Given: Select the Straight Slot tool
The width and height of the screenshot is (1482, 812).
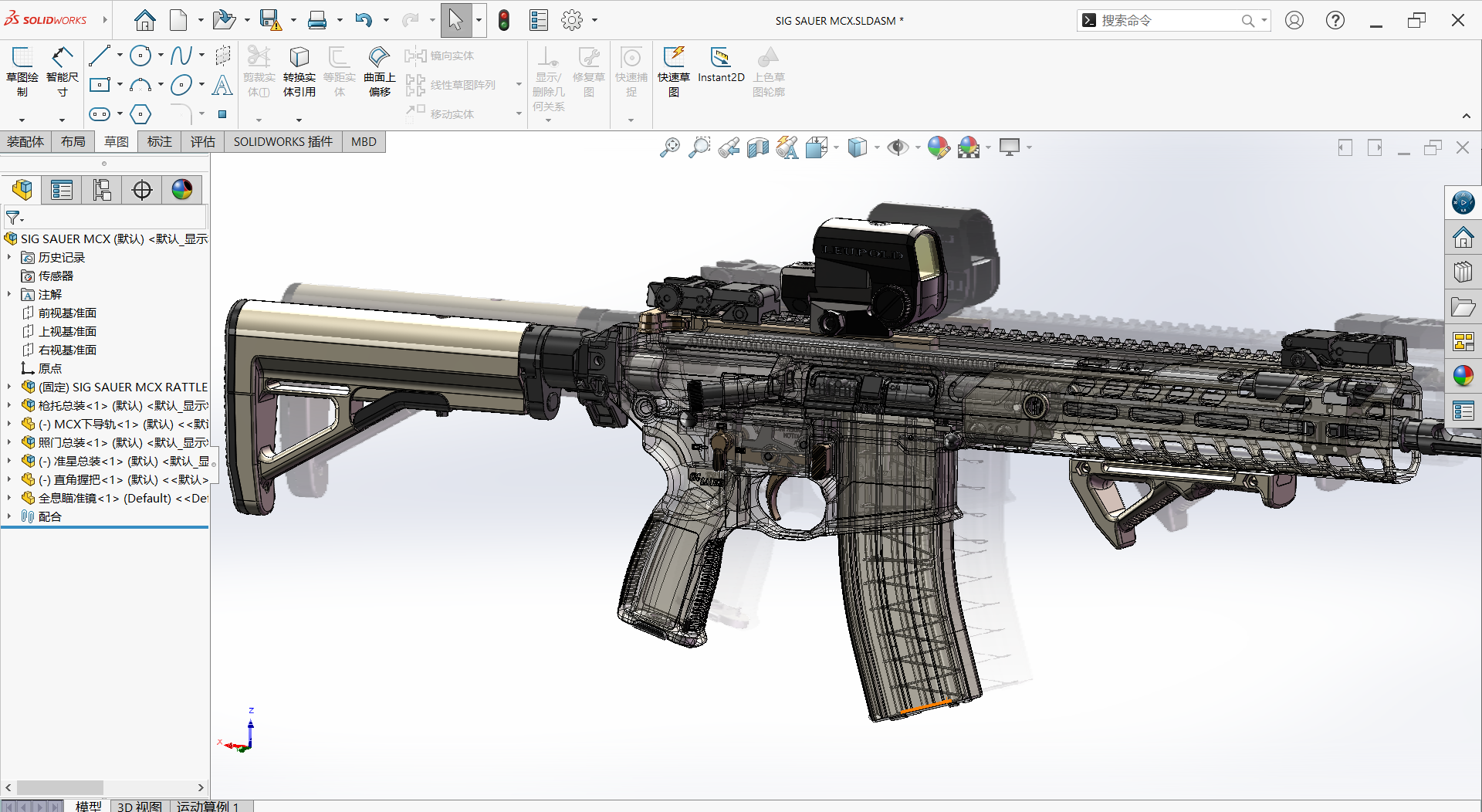Looking at the screenshot, I should click(x=100, y=114).
